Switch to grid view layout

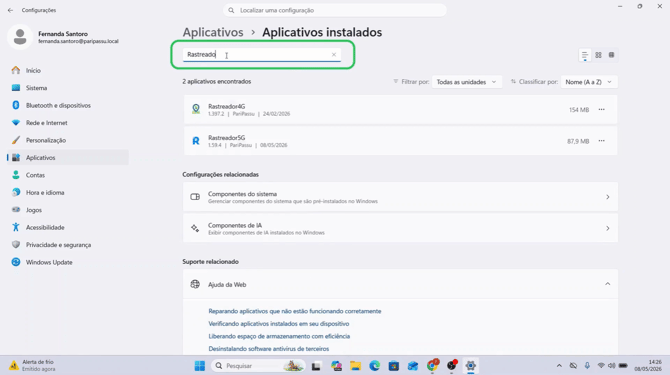[x=598, y=55]
